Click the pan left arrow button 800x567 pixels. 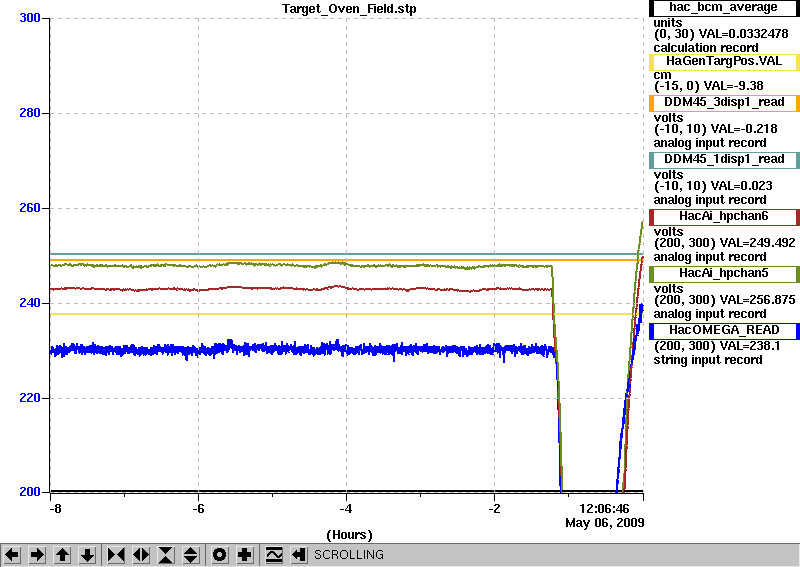(12, 555)
